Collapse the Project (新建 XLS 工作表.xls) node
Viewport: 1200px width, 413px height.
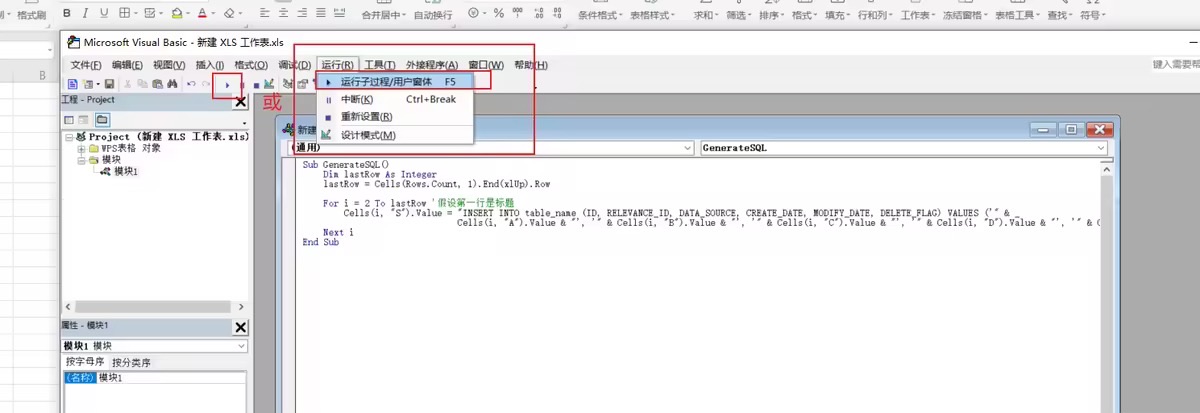[x=69, y=137]
